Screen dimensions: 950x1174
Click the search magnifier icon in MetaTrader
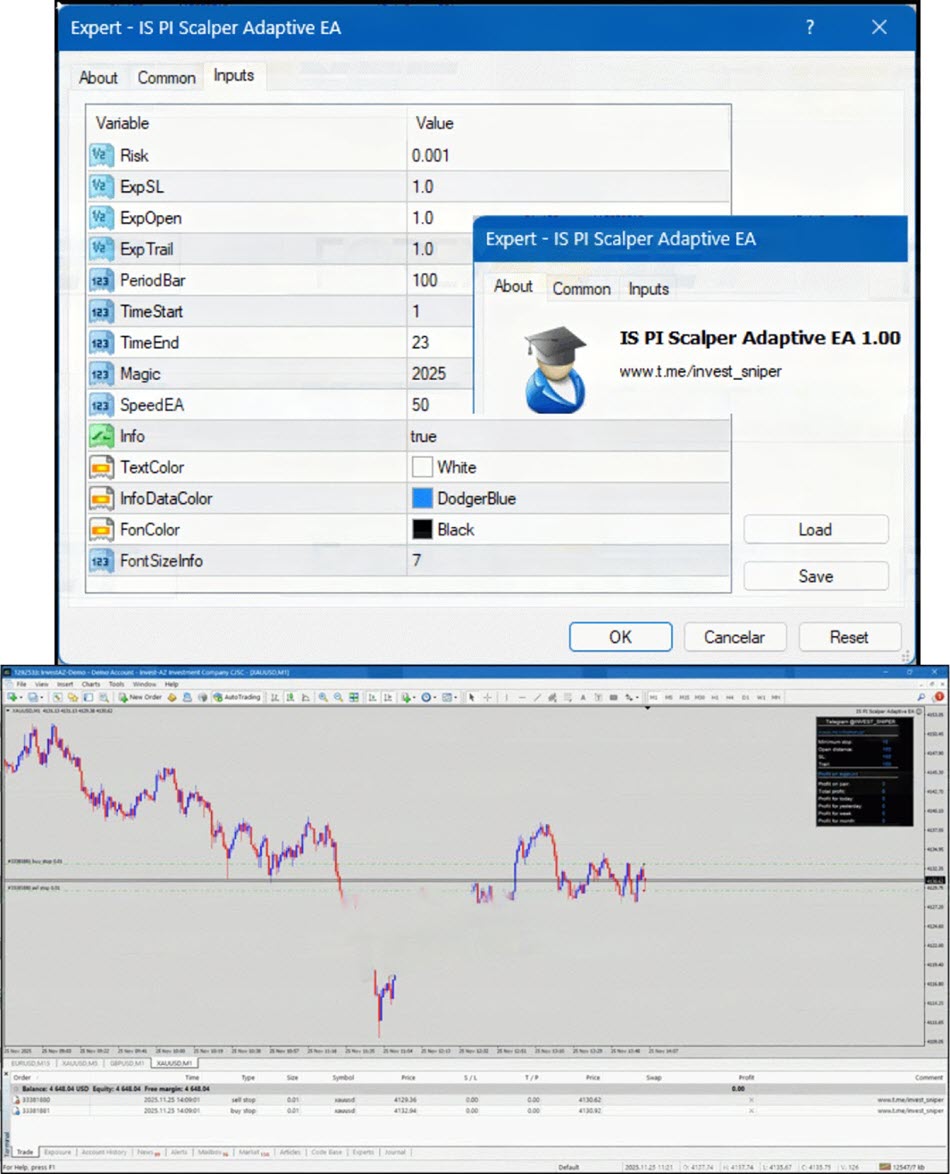(x=920, y=697)
